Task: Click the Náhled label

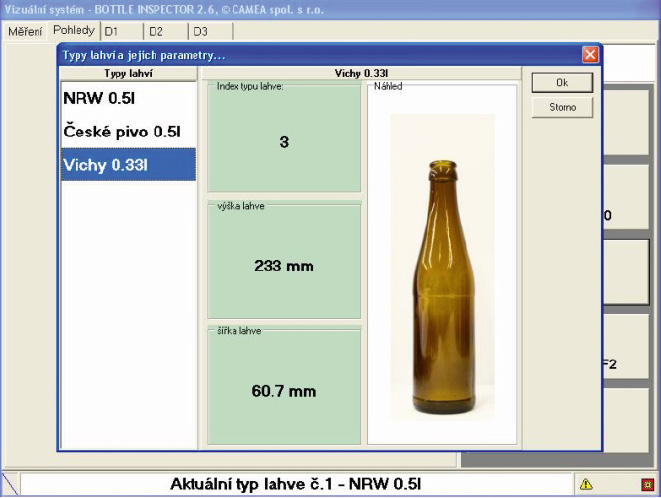Action: point(388,86)
